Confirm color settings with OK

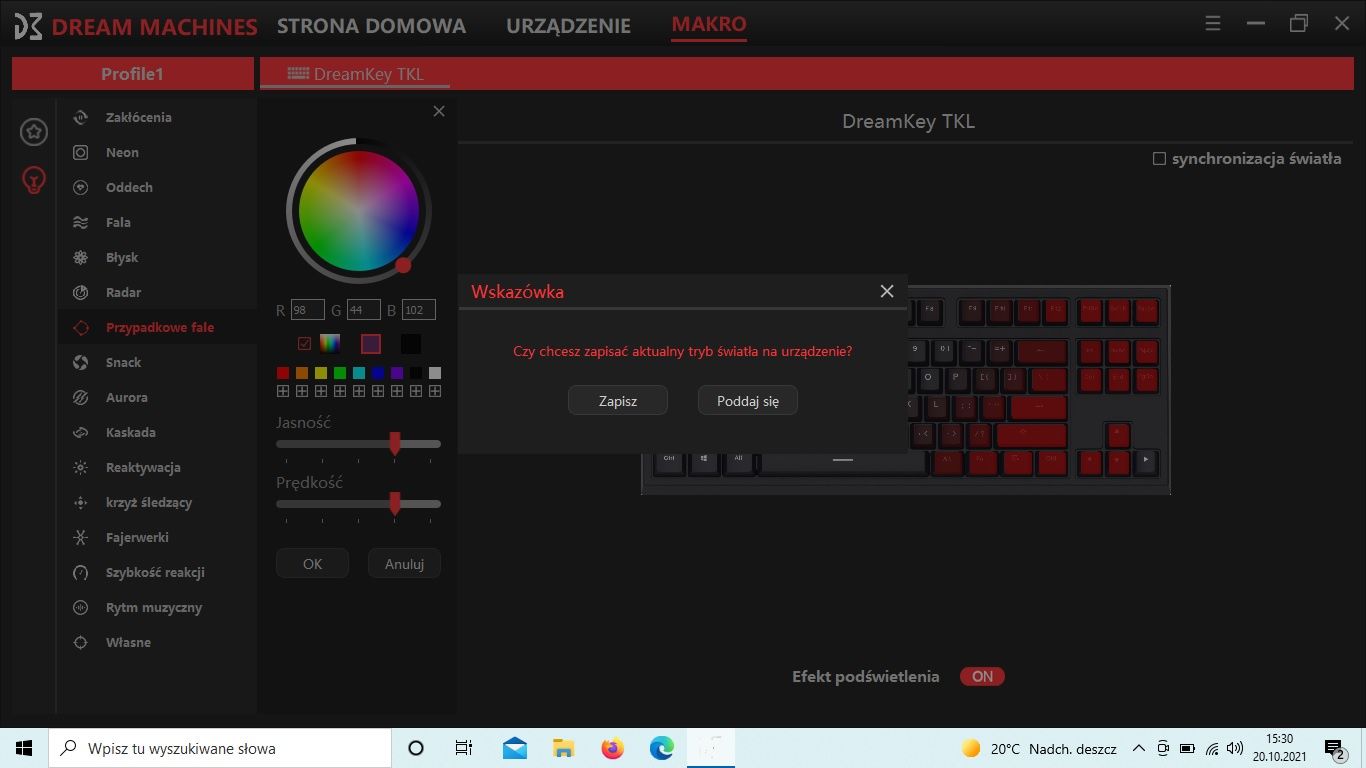tap(312, 564)
